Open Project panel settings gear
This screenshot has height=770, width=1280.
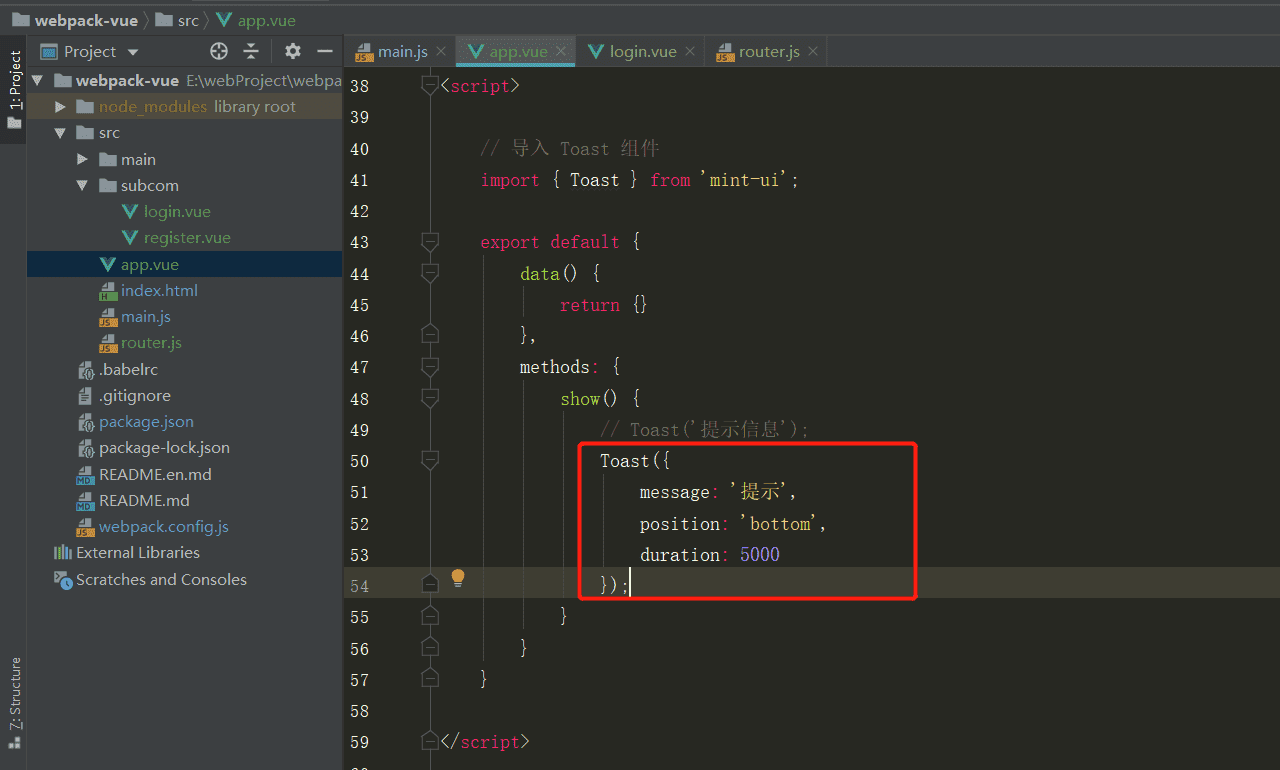pos(292,51)
